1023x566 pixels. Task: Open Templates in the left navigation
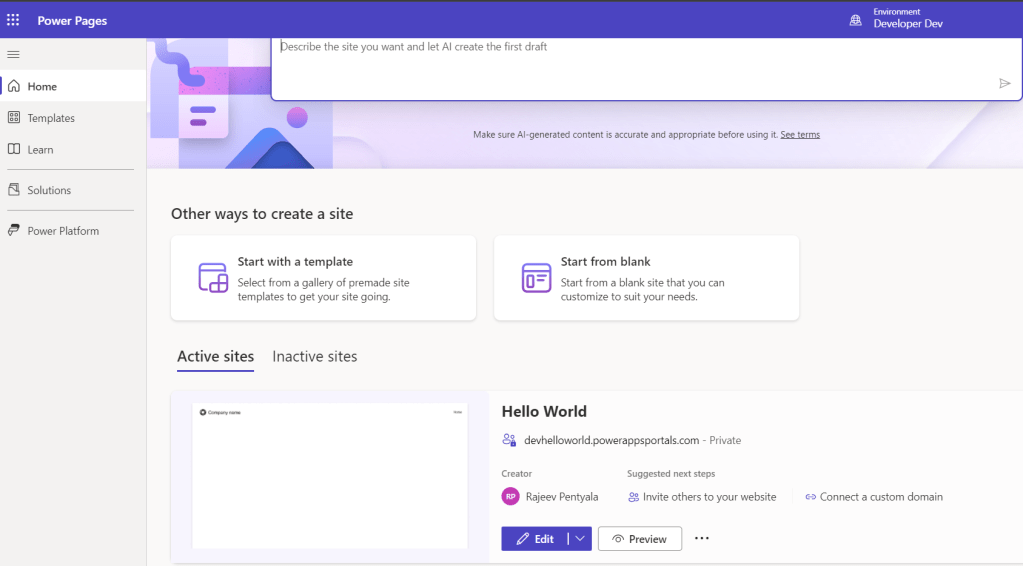coord(51,118)
